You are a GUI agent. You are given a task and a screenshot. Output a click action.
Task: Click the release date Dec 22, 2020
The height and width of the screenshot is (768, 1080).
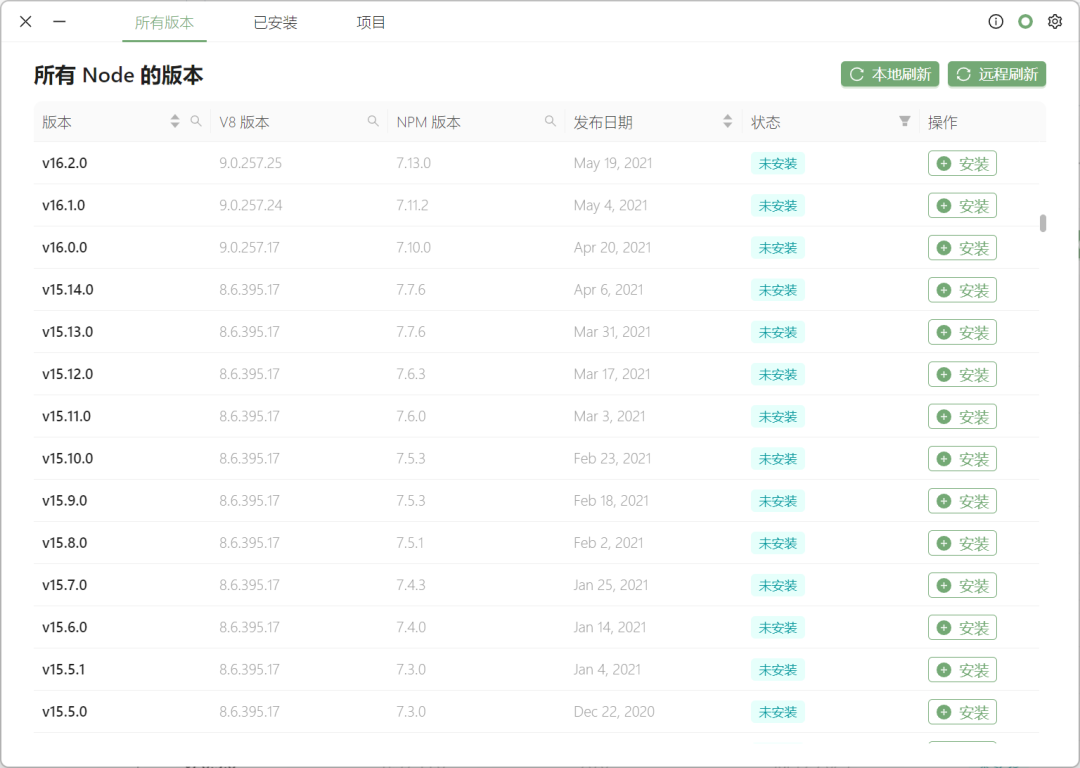coord(614,712)
